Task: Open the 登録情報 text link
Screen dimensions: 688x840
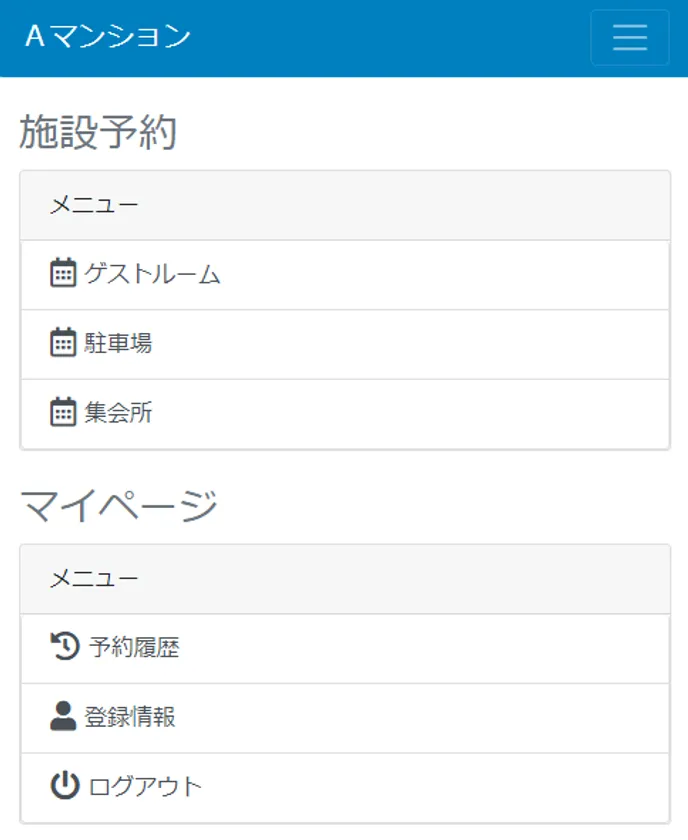Action: [x=130, y=717]
